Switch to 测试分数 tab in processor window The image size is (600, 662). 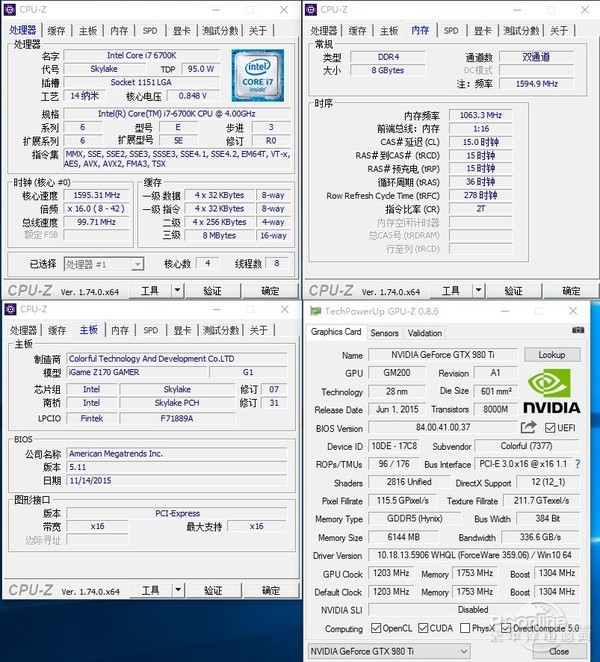click(220, 30)
